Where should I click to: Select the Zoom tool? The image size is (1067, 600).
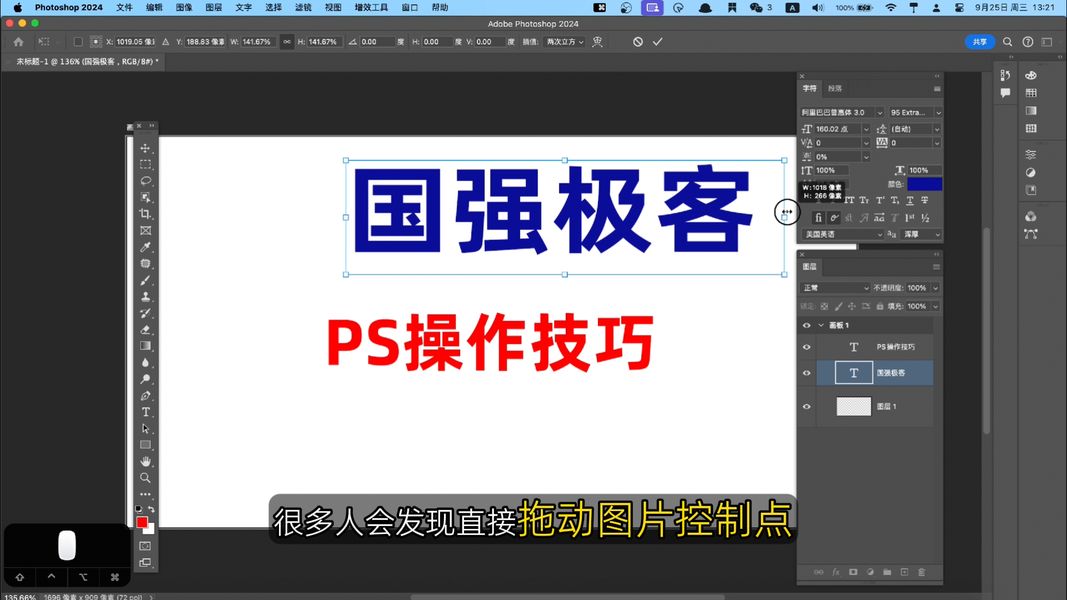click(x=145, y=478)
